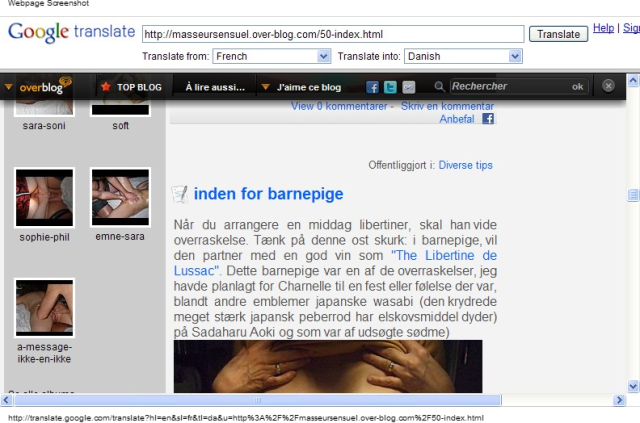The image size is (640, 423).
Task: Click the Google translate logo
Action: (x=71, y=32)
